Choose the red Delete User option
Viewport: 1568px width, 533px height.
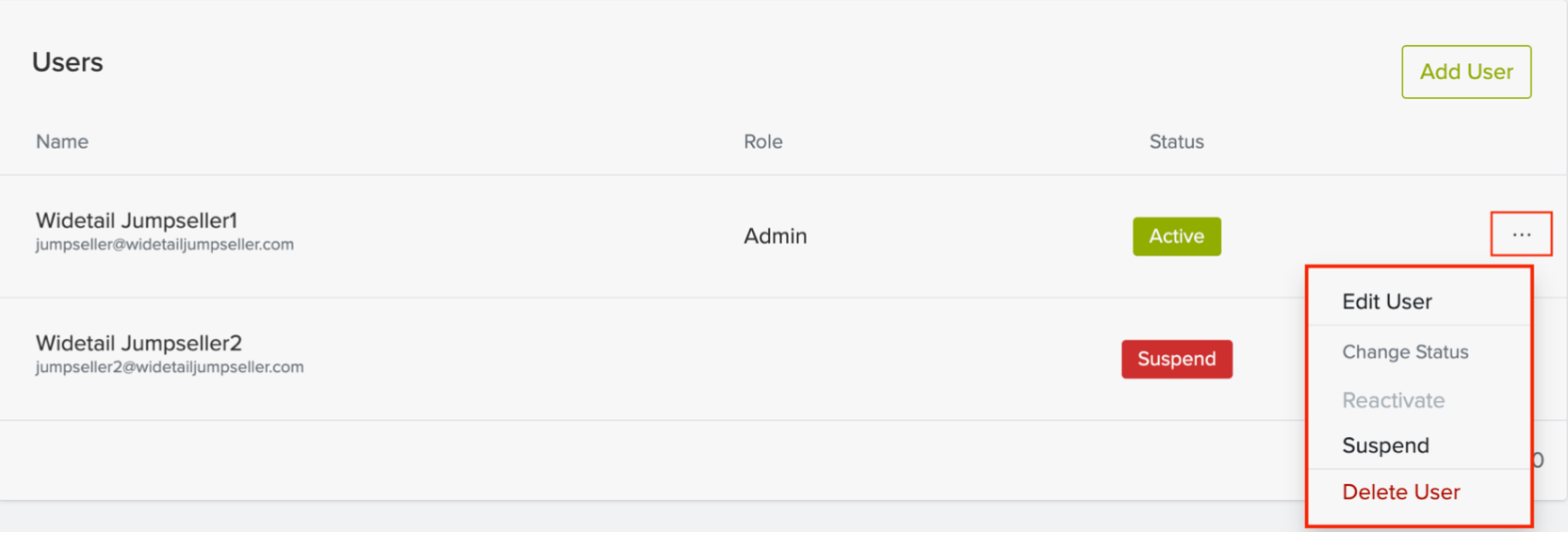(1401, 493)
